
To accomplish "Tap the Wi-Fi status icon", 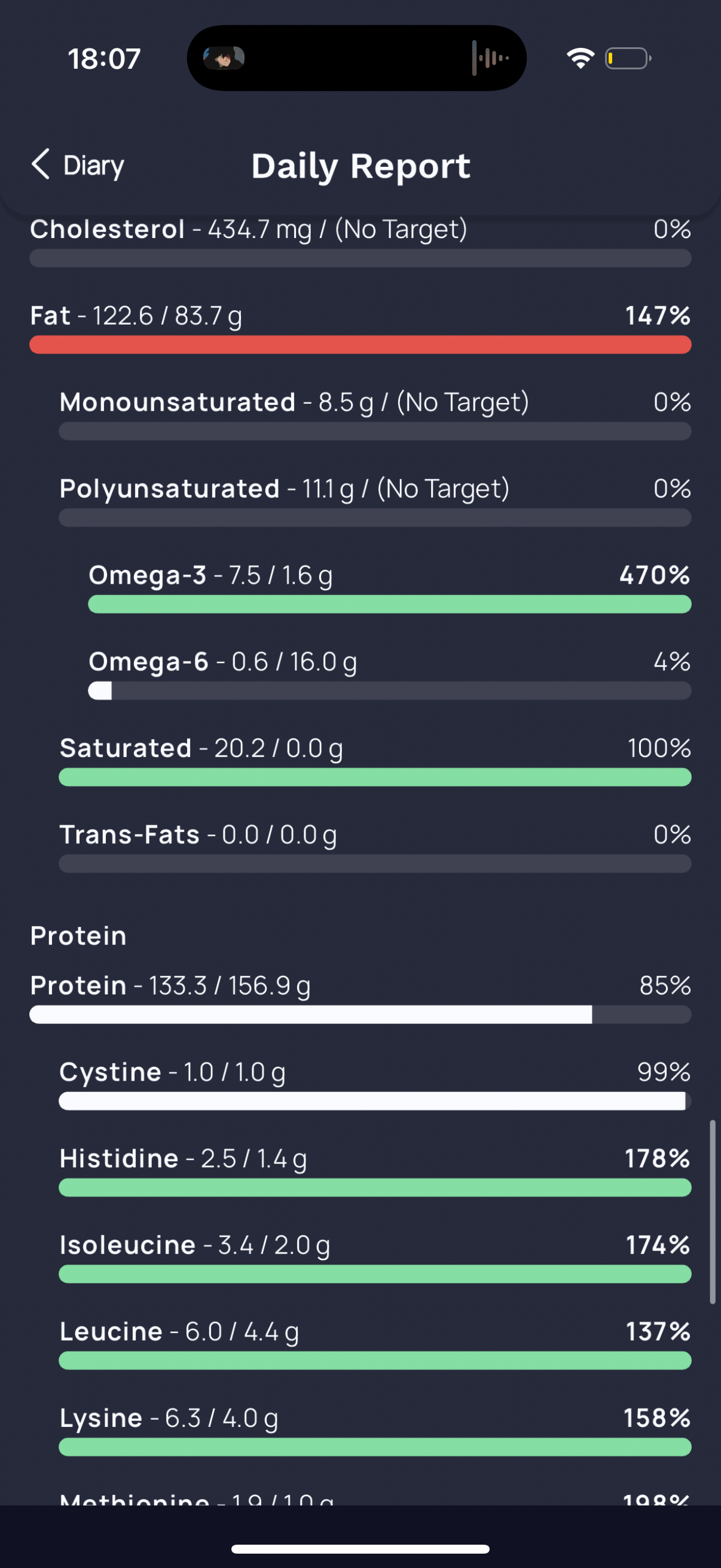I will tap(580, 59).
